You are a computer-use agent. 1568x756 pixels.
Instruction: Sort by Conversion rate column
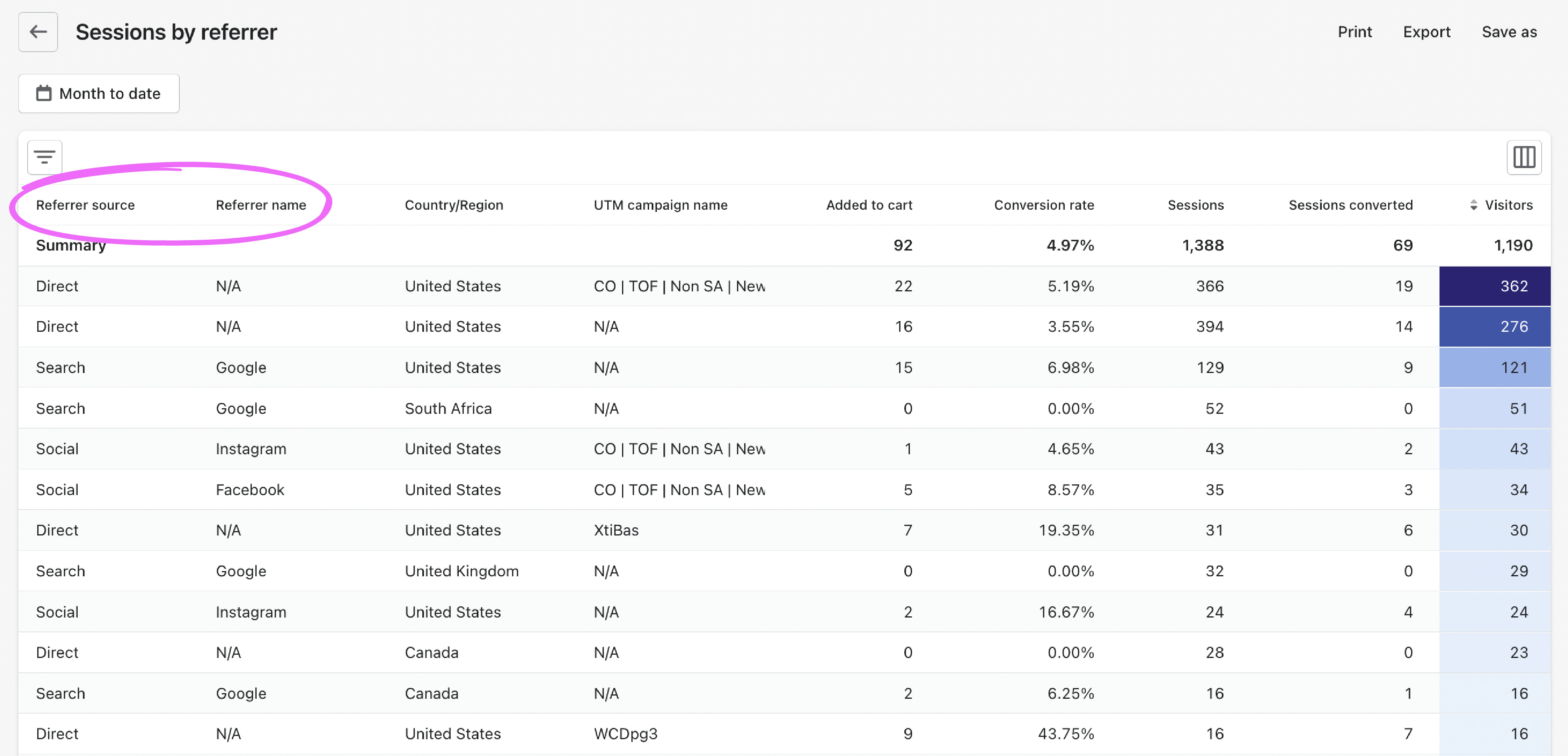click(1043, 205)
